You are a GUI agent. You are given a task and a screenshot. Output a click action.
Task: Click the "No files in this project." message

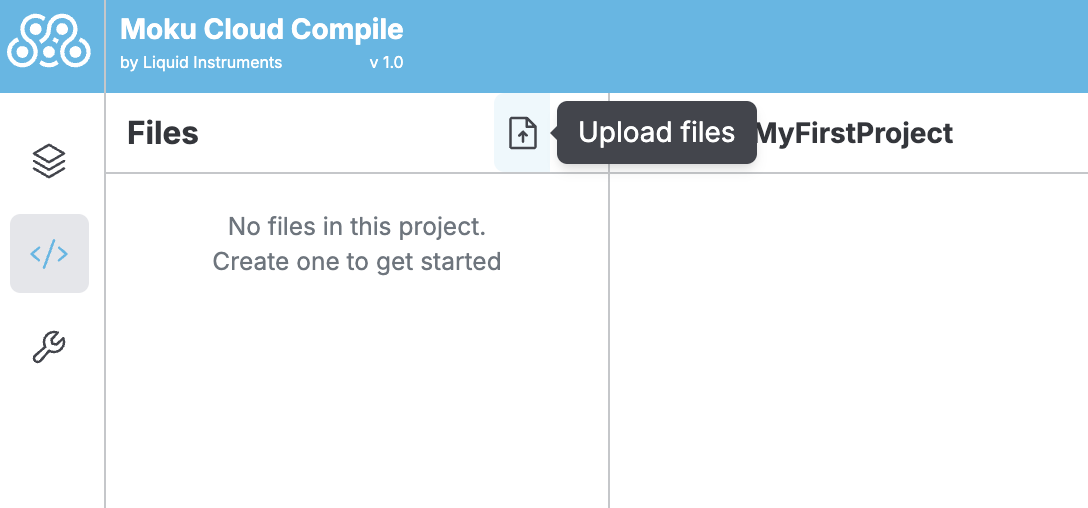tap(357, 227)
